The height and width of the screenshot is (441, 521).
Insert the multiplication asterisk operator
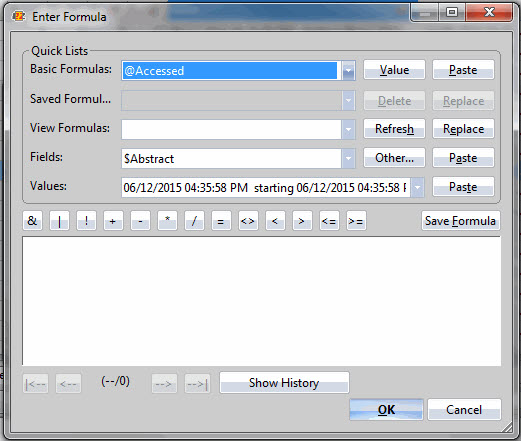pyautogui.click(x=167, y=221)
